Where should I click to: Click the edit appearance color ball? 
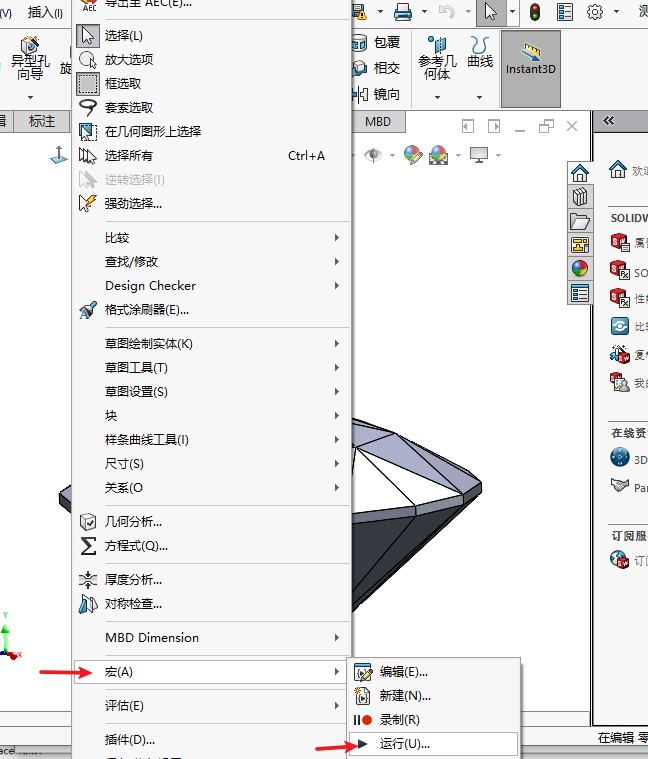(x=413, y=155)
